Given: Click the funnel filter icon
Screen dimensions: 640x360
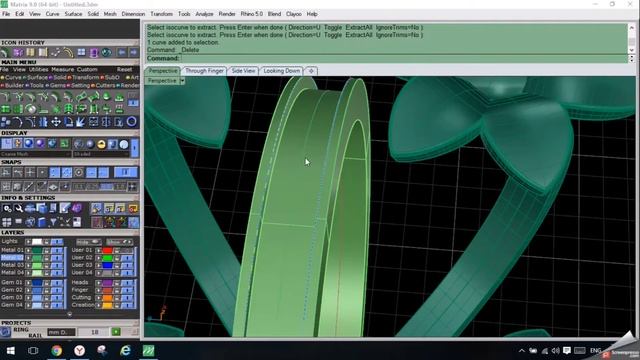Looking at the screenshot, I should (53, 222).
